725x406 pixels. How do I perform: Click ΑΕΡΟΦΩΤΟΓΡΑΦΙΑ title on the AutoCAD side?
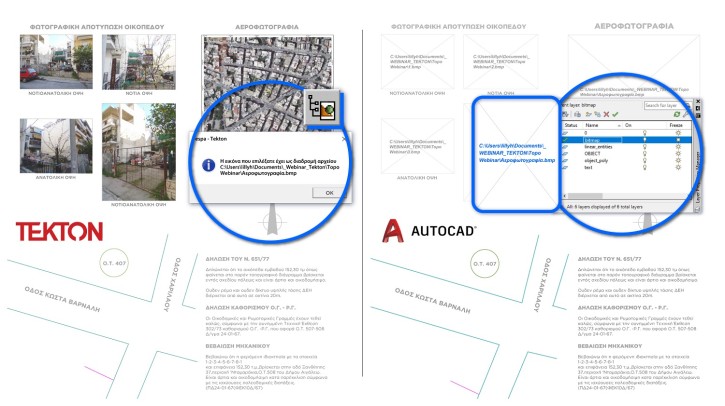pyautogui.click(x=634, y=26)
